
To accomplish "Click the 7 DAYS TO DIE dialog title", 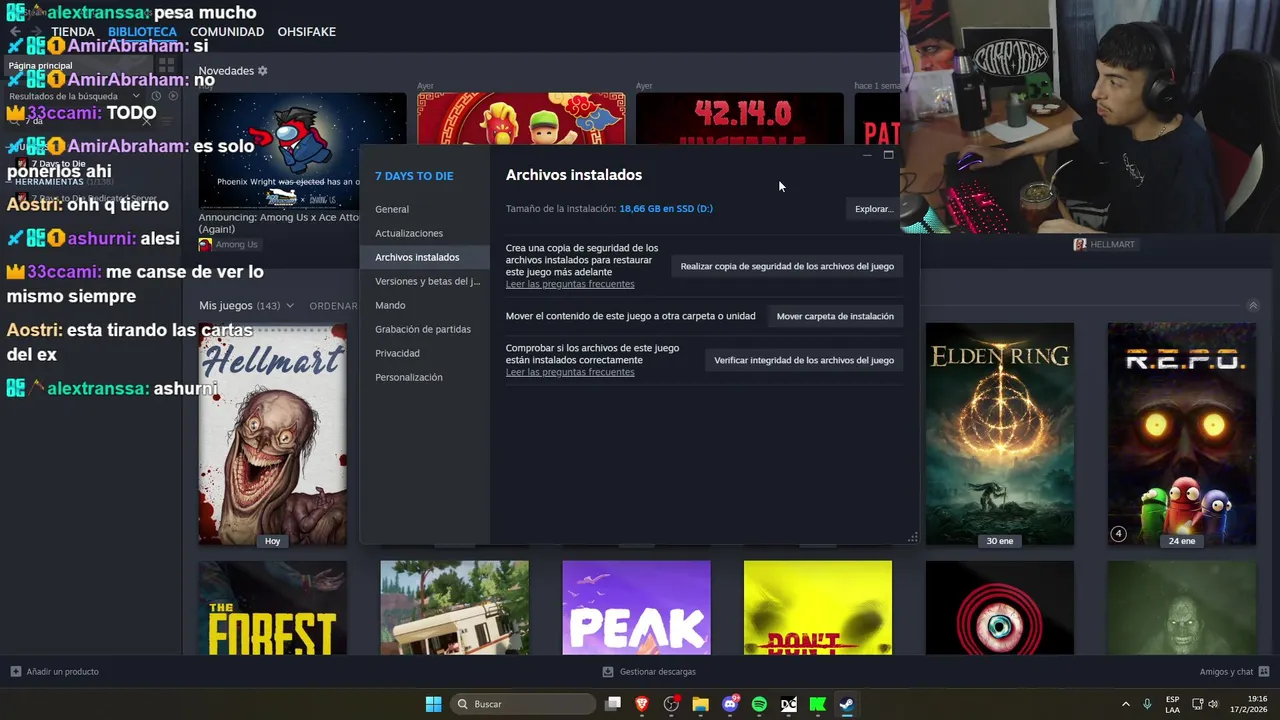I will (414, 176).
